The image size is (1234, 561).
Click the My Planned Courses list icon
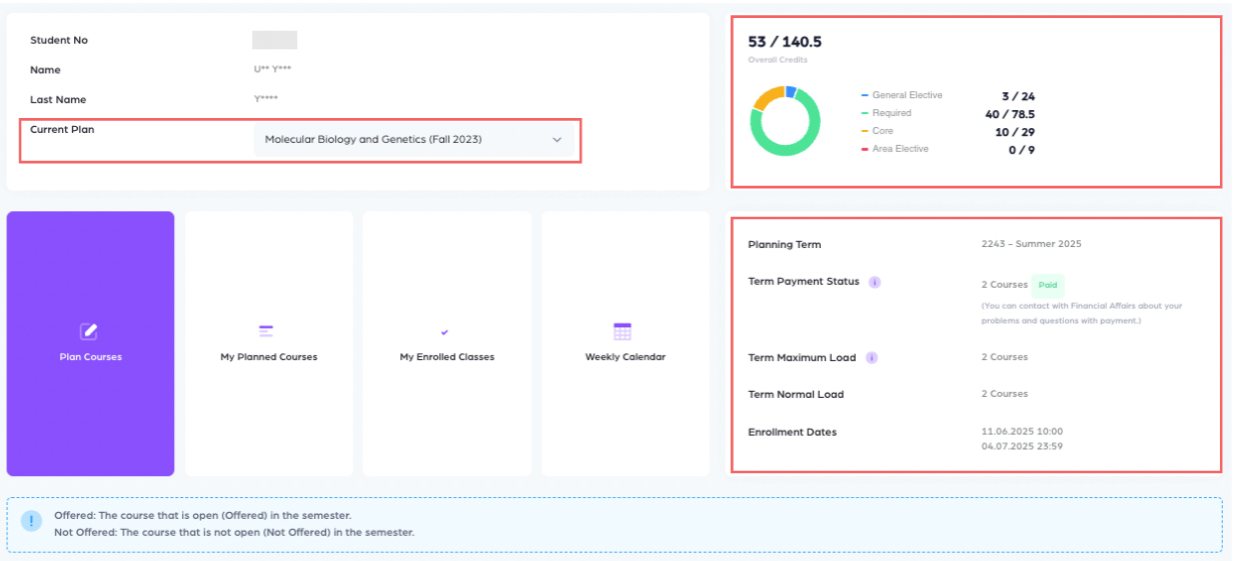pyautogui.click(x=266, y=331)
